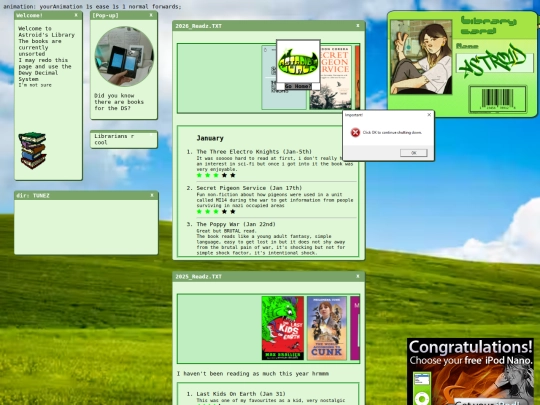Click the 'Welcome to Astroid's Library' text
Image resolution: width=540 pixels, height=405 pixels.
click(46, 32)
